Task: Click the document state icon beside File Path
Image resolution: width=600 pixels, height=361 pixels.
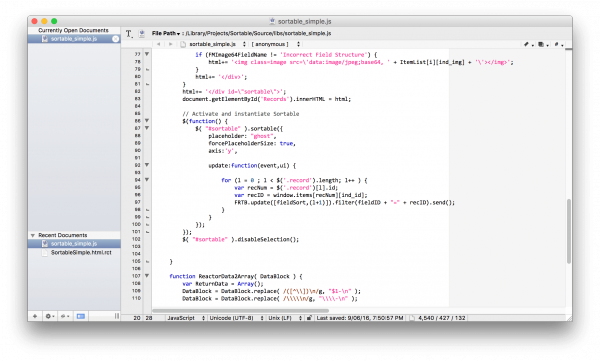Action: coord(142,34)
